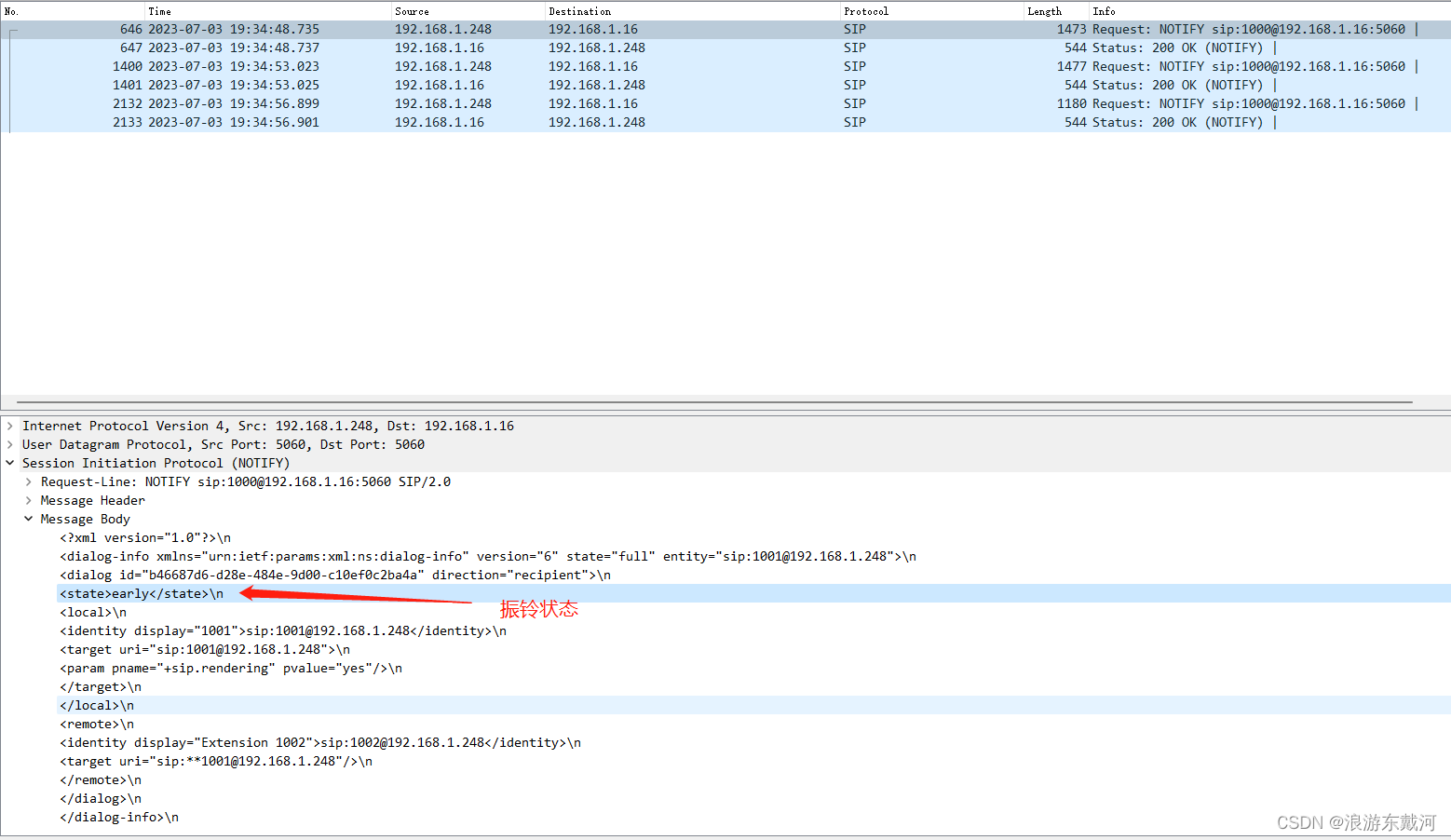
Task: Click the Source column header
Action: (468, 11)
